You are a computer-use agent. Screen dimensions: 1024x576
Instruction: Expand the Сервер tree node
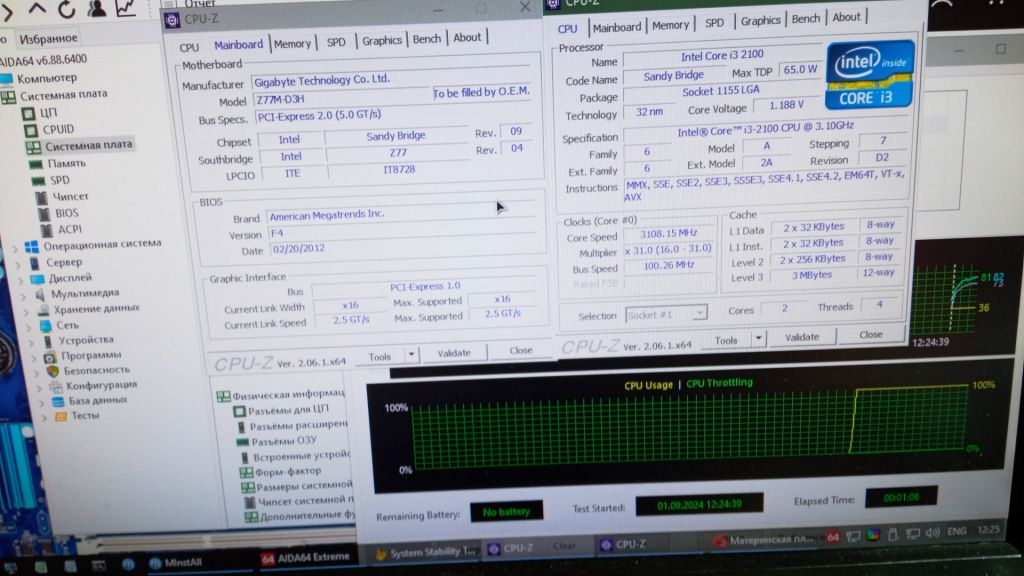[18, 264]
